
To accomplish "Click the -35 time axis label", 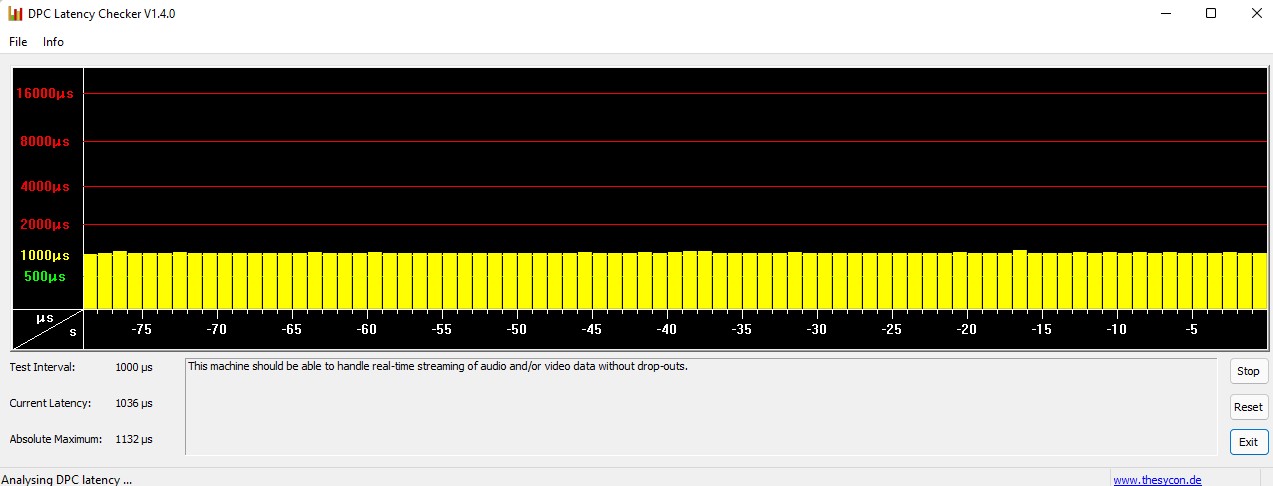I will [x=741, y=329].
